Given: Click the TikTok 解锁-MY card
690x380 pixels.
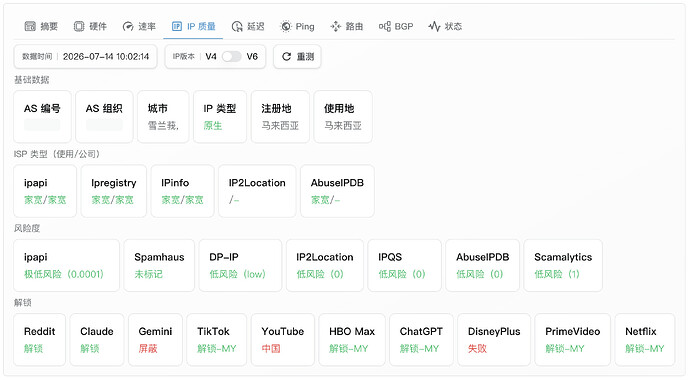Looking at the screenshot, I should [217, 340].
